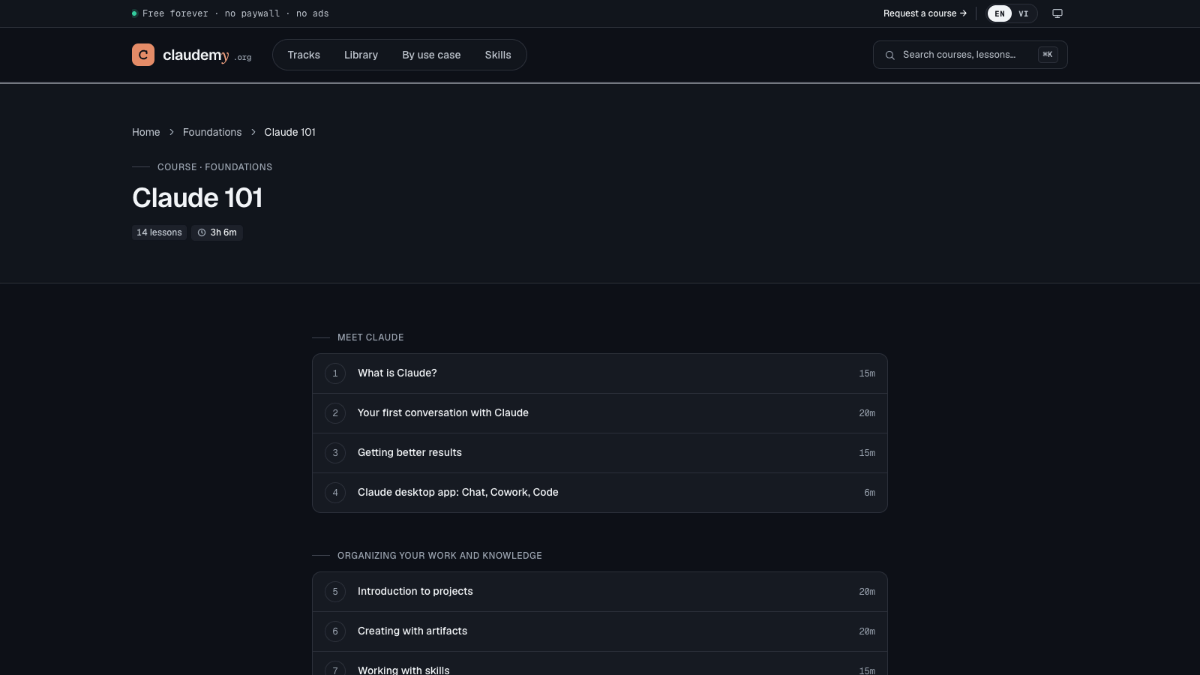Click lesson number 3 circle
The image size is (1200, 675).
[335, 453]
